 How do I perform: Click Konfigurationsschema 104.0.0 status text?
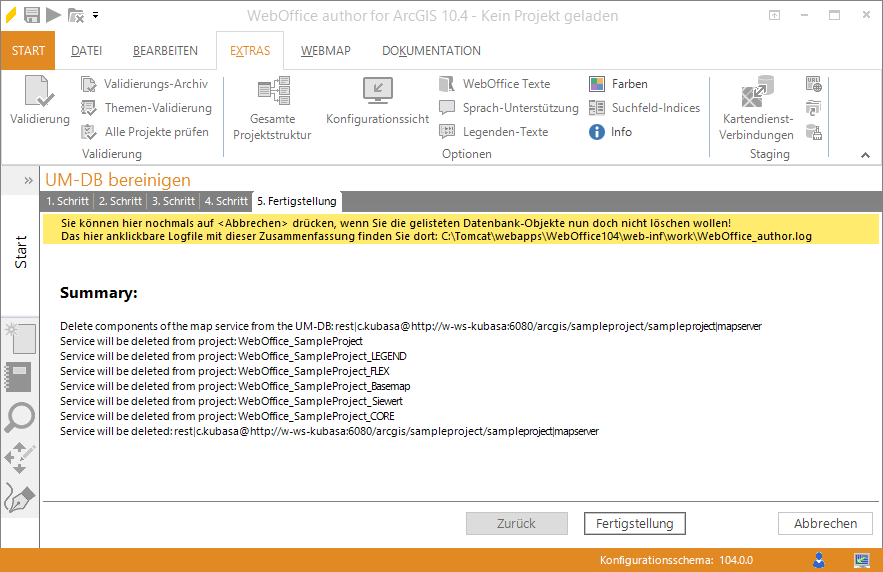point(676,560)
